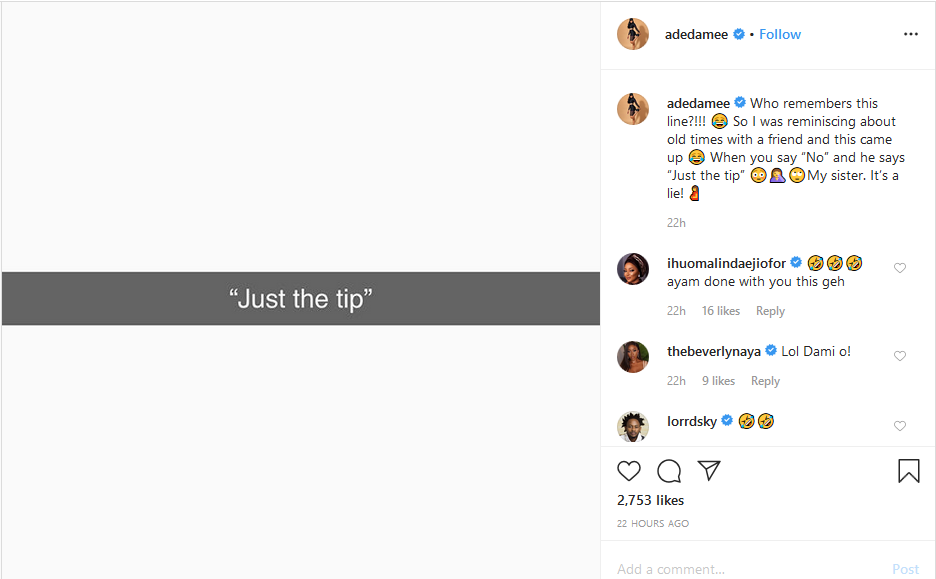
Task: Open the three-dots more options menu
Action: (910, 34)
